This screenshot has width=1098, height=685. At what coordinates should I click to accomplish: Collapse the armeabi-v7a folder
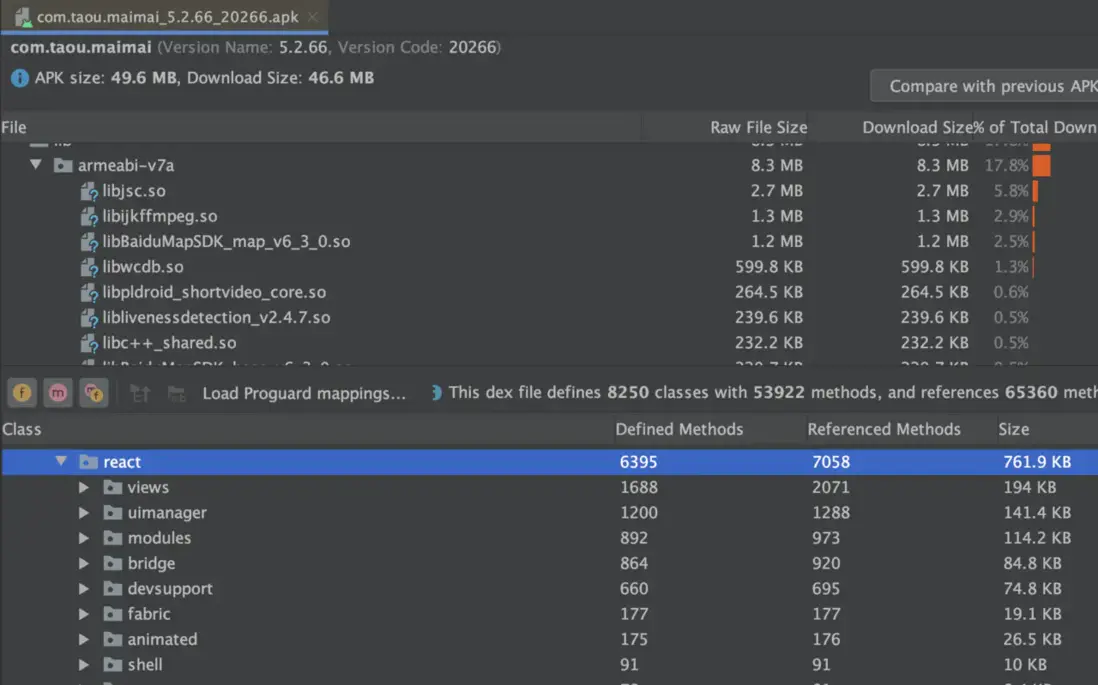(x=36, y=165)
